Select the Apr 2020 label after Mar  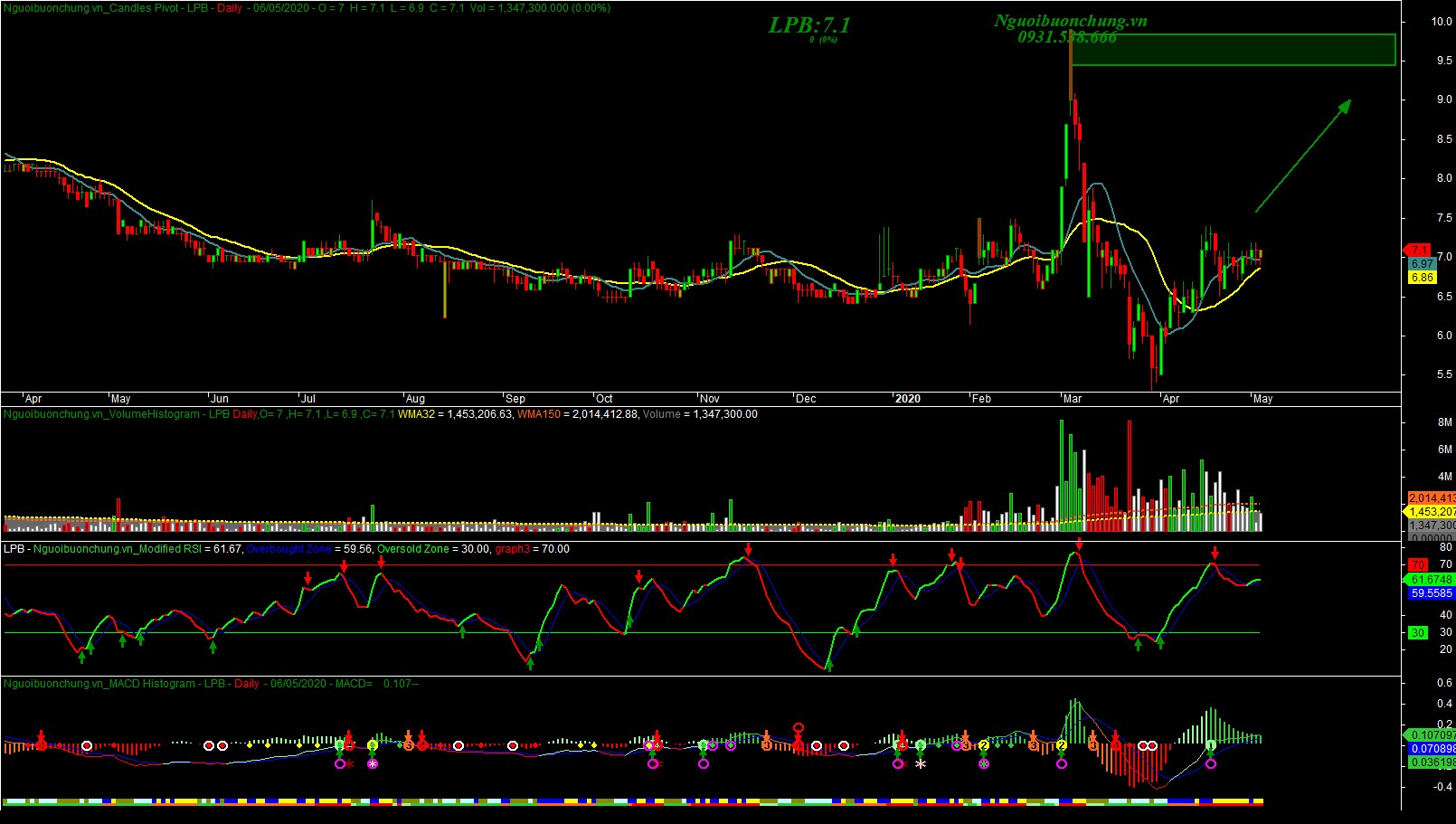pyautogui.click(x=1171, y=399)
